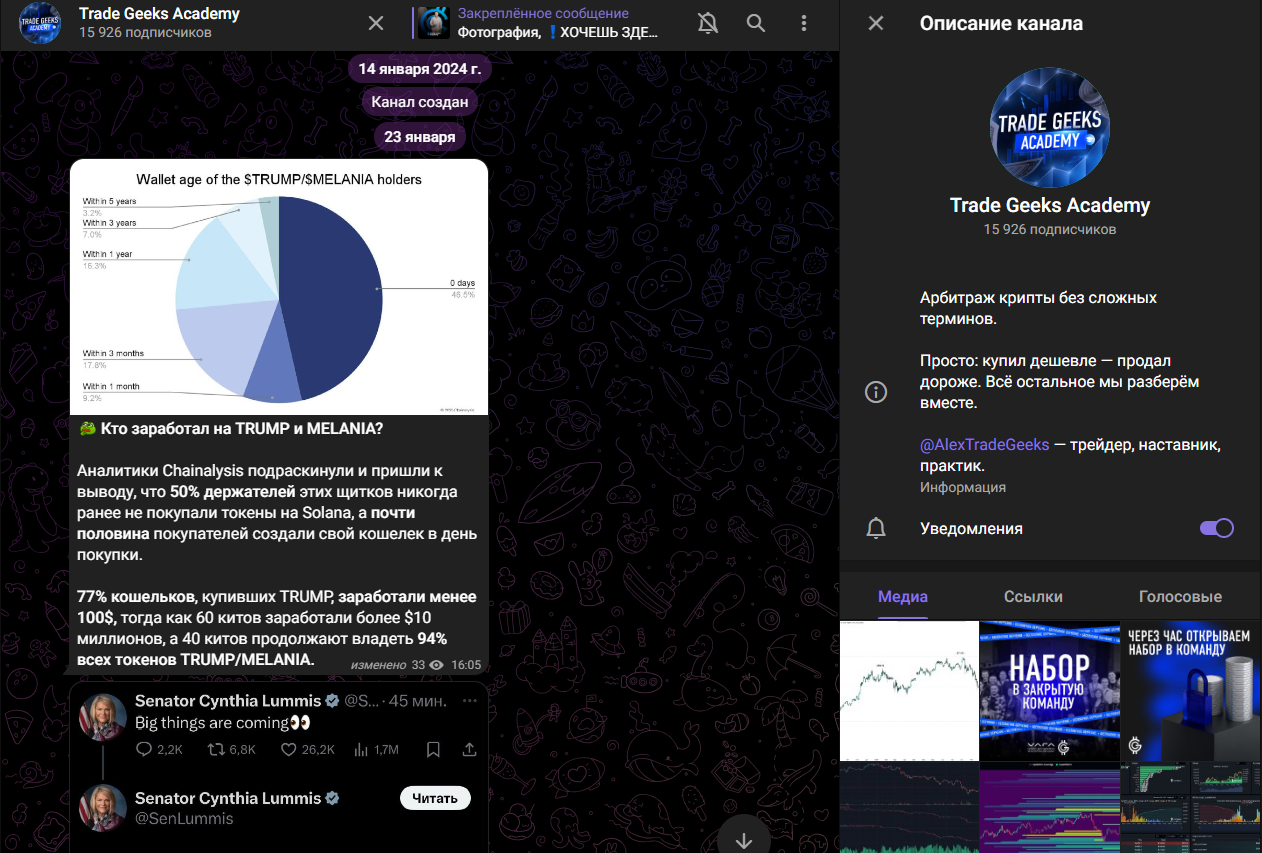This screenshot has width=1262, height=853.
Task: Jump to latest messages with down arrow
Action: pyautogui.click(x=743, y=838)
